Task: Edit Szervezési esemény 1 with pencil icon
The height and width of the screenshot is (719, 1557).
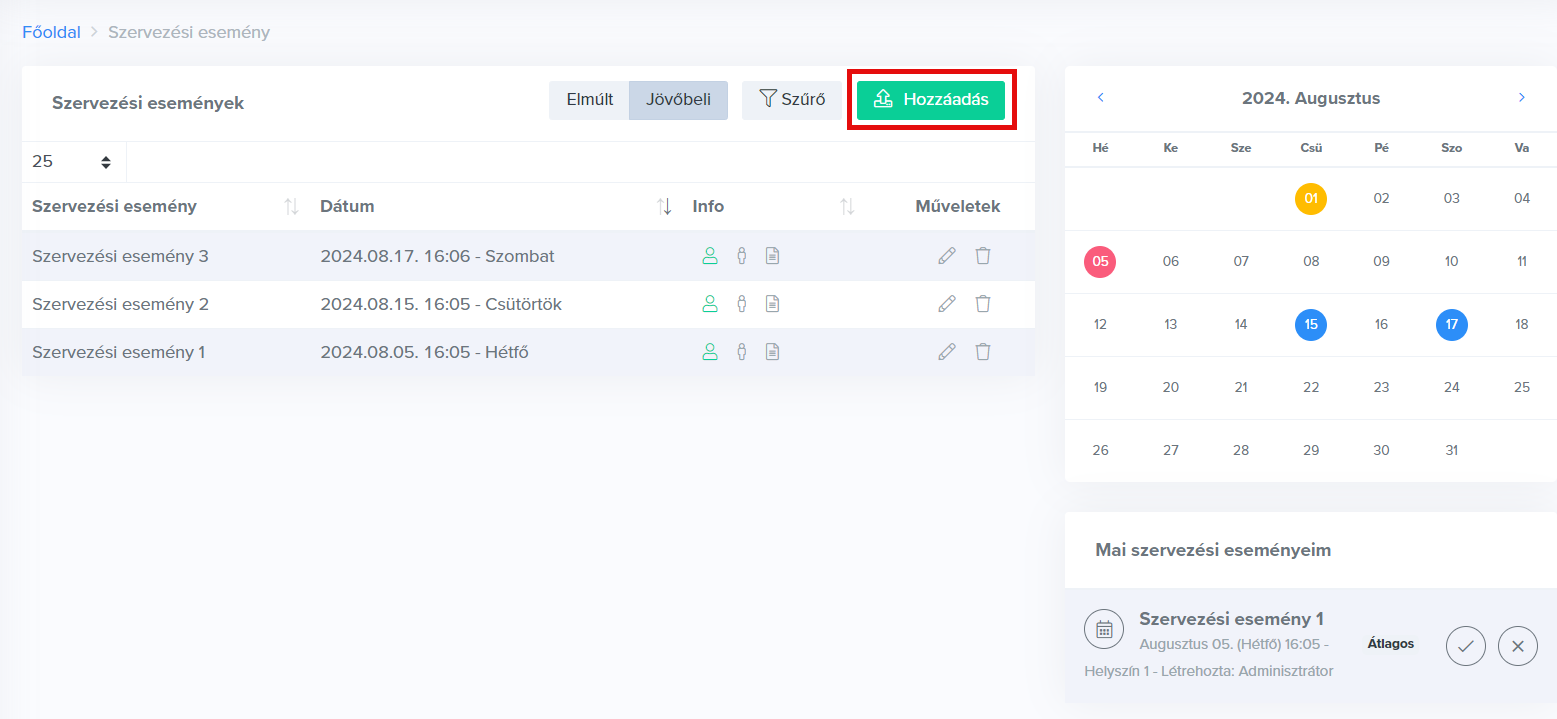Action: [x=947, y=352]
